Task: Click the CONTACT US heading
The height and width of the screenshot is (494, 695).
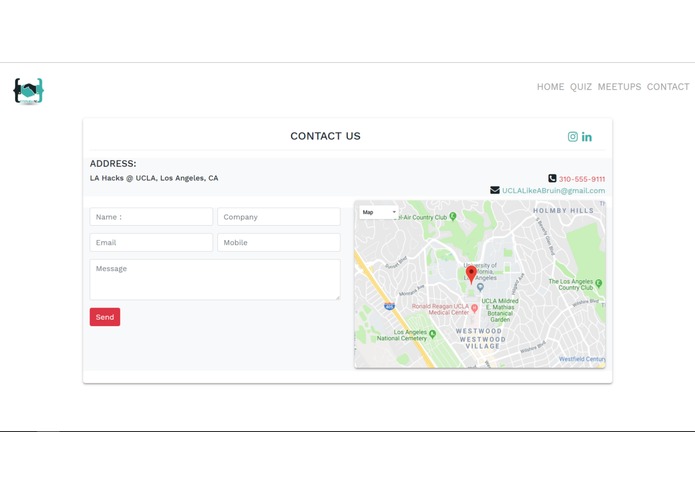Action: (325, 136)
